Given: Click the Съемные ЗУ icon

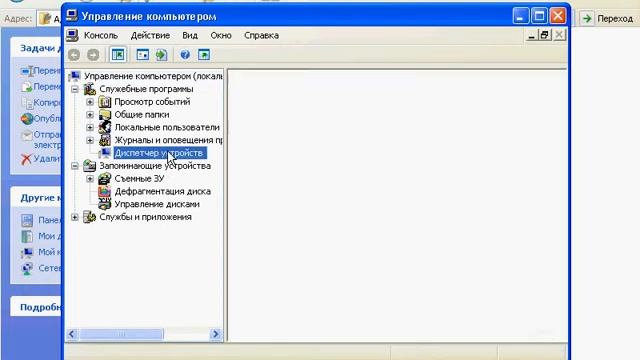Looking at the screenshot, I should point(105,179).
